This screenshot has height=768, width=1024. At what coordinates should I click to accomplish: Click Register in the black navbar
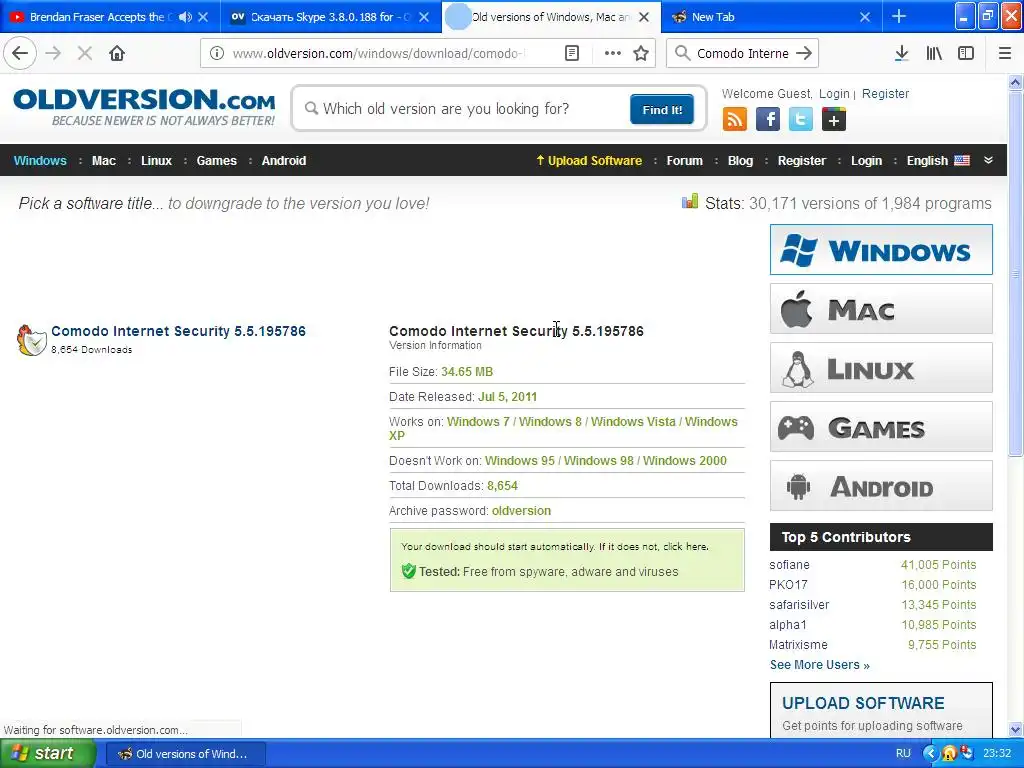click(801, 161)
